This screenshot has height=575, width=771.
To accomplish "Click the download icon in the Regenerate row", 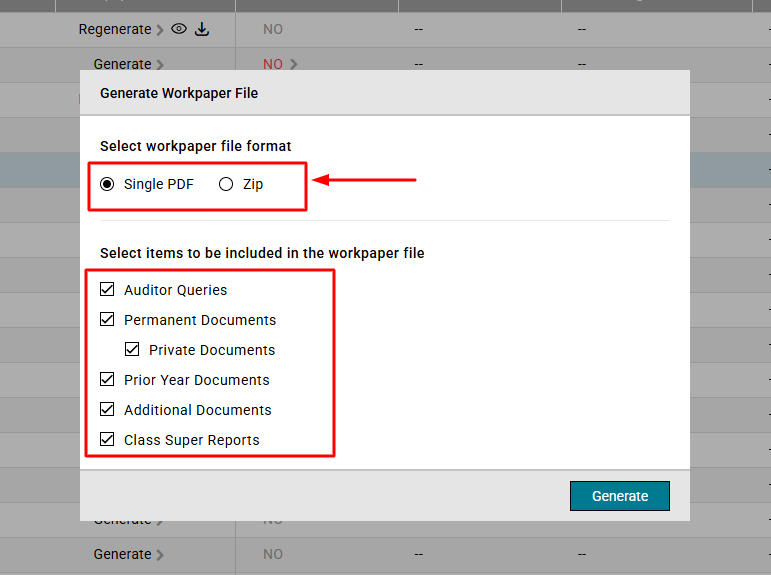I will click(x=202, y=29).
